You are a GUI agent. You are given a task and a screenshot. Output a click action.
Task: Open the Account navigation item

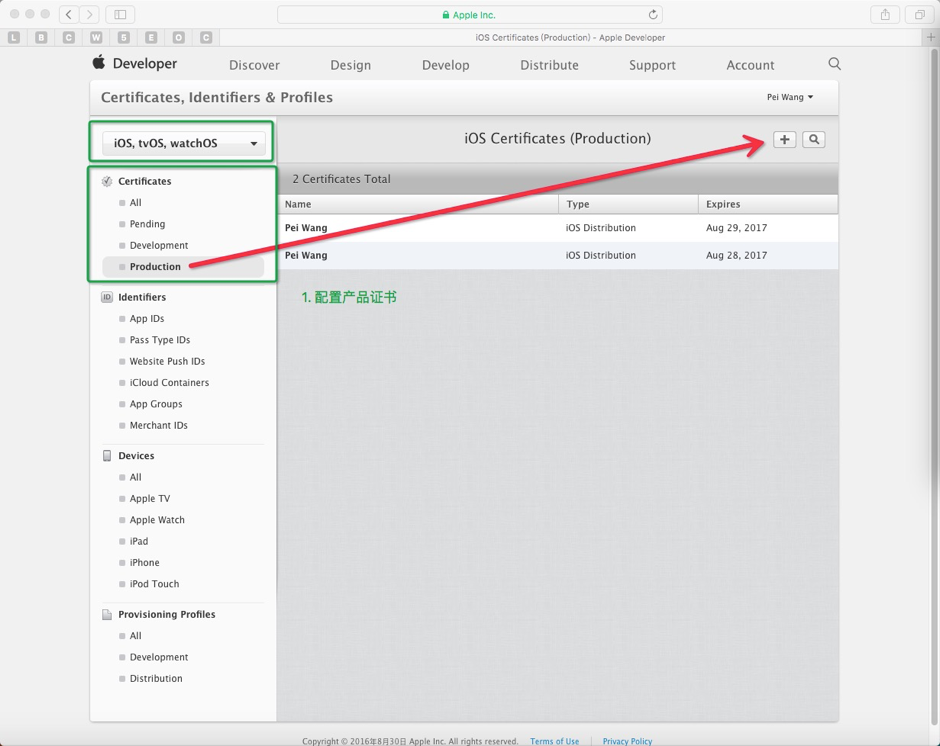(751, 65)
